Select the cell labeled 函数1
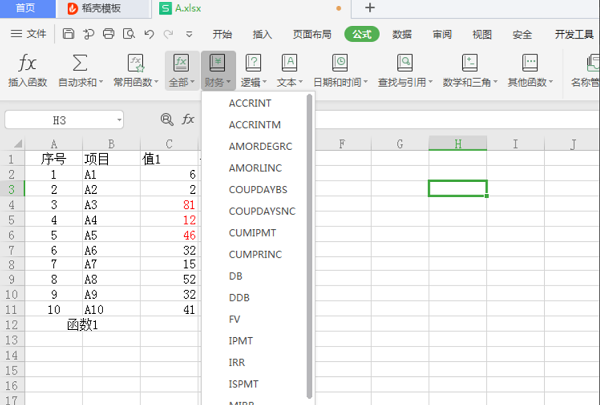 [83, 325]
